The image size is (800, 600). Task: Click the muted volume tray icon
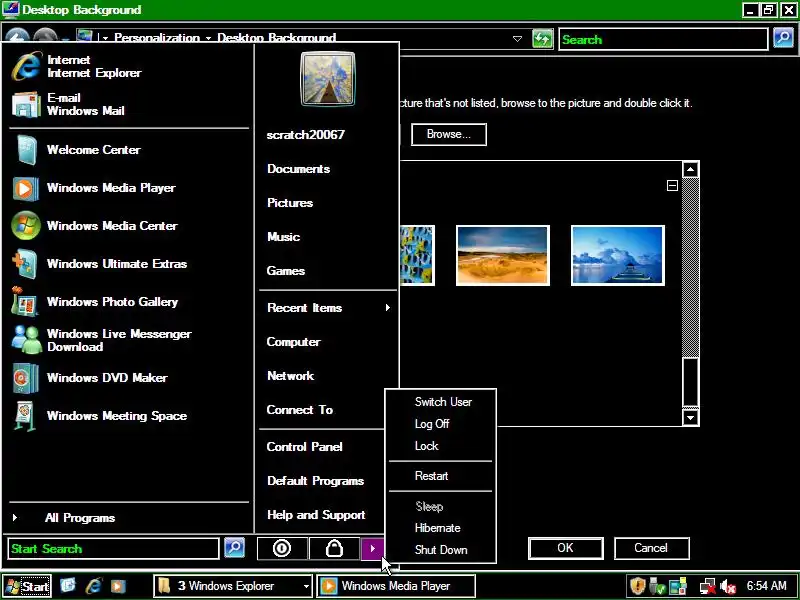(727, 587)
